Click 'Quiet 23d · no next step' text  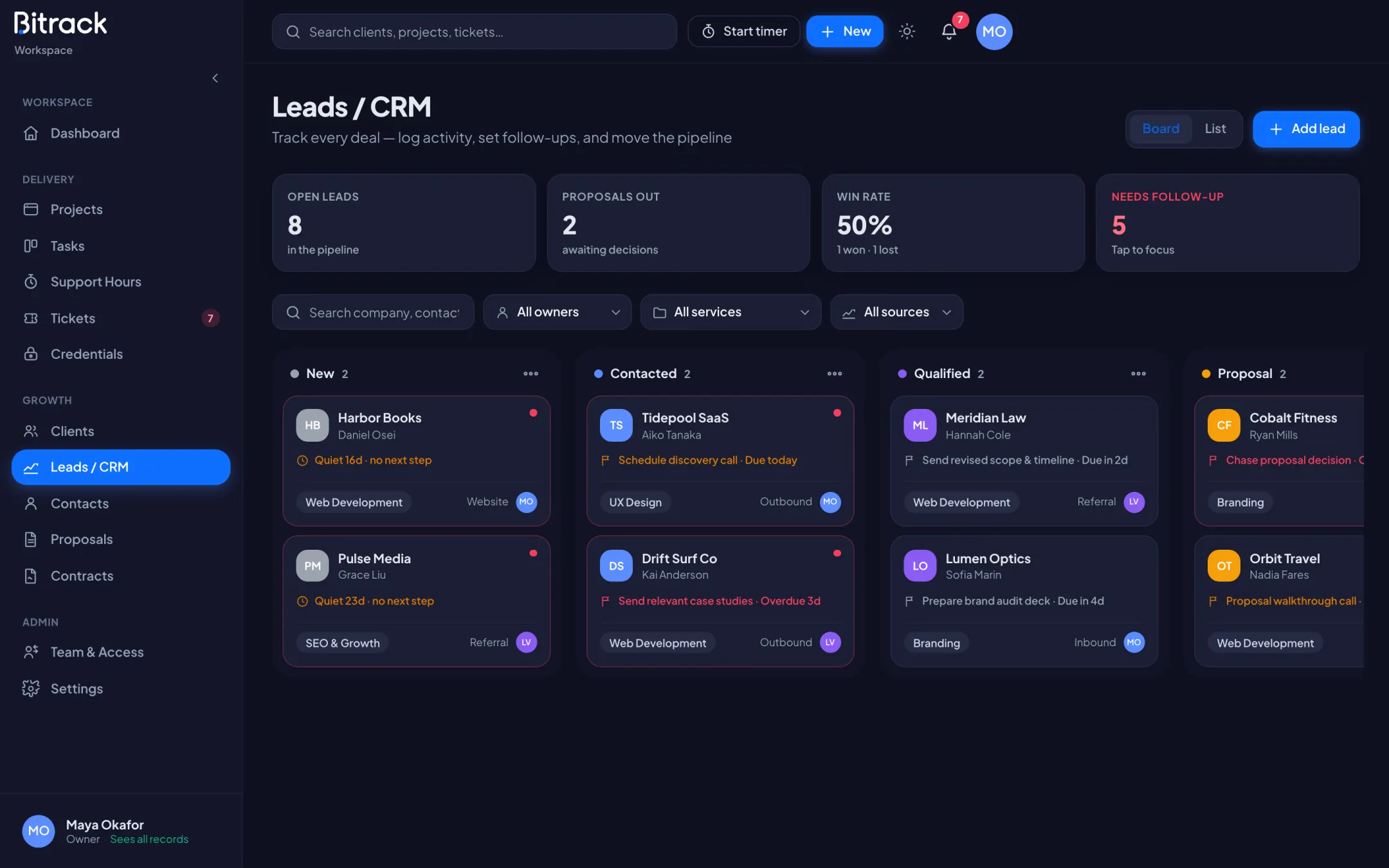(x=374, y=601)
